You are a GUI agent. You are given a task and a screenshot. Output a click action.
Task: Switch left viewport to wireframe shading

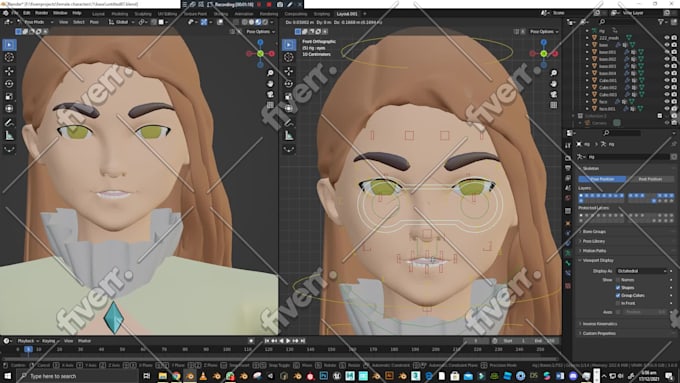click(x=245, y=22)
